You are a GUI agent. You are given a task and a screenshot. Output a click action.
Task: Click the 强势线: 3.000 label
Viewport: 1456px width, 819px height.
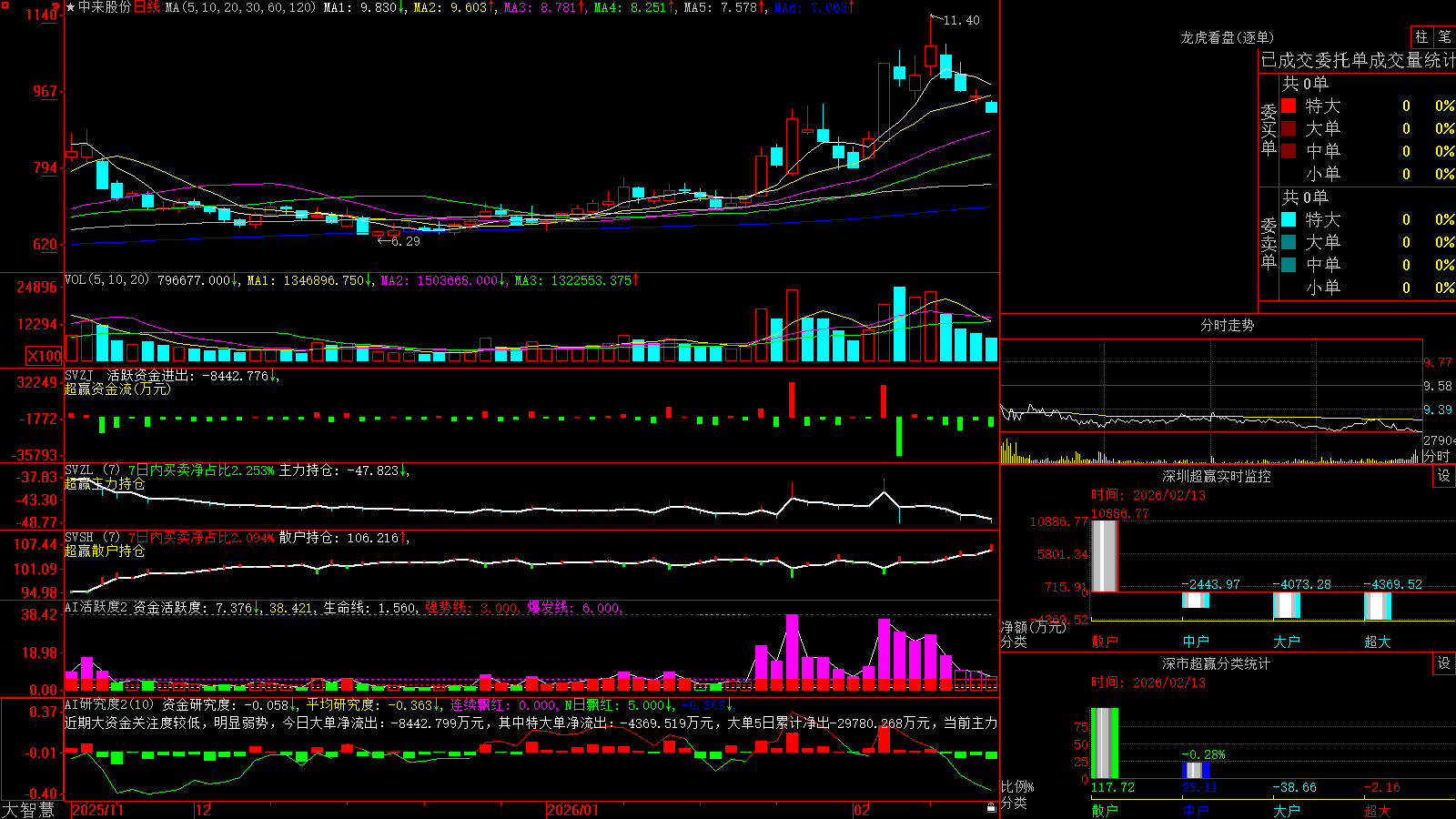[471, 608]
